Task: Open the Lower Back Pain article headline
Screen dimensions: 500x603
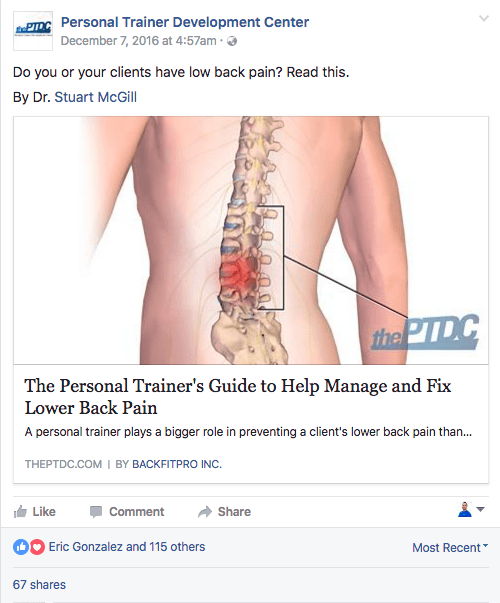Action: [238, 397]
